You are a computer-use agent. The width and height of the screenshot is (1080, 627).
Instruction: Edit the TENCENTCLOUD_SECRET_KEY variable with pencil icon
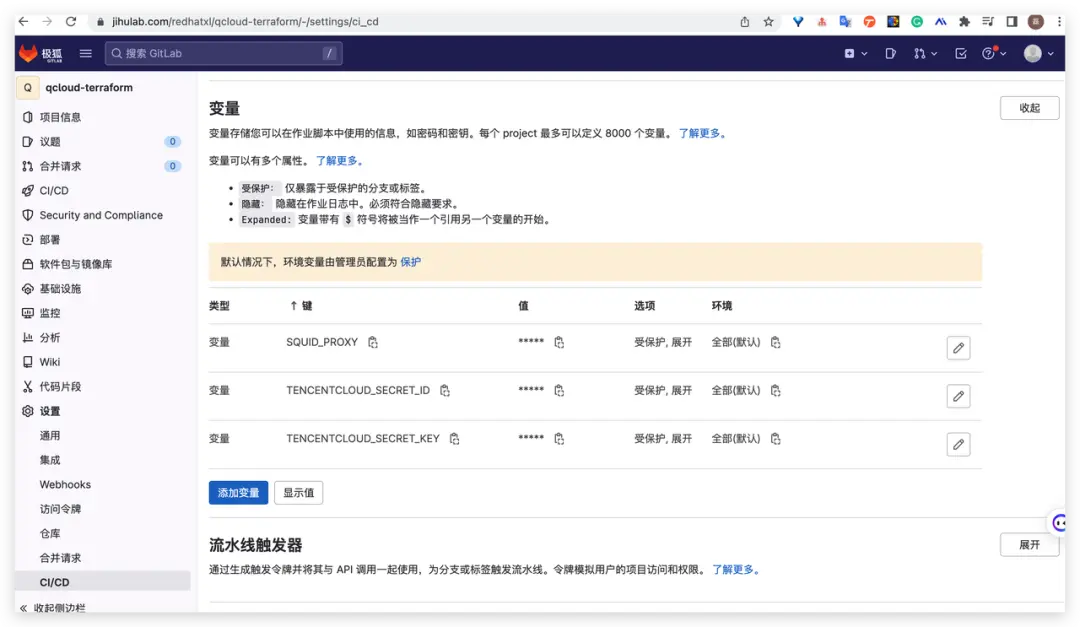958,444
